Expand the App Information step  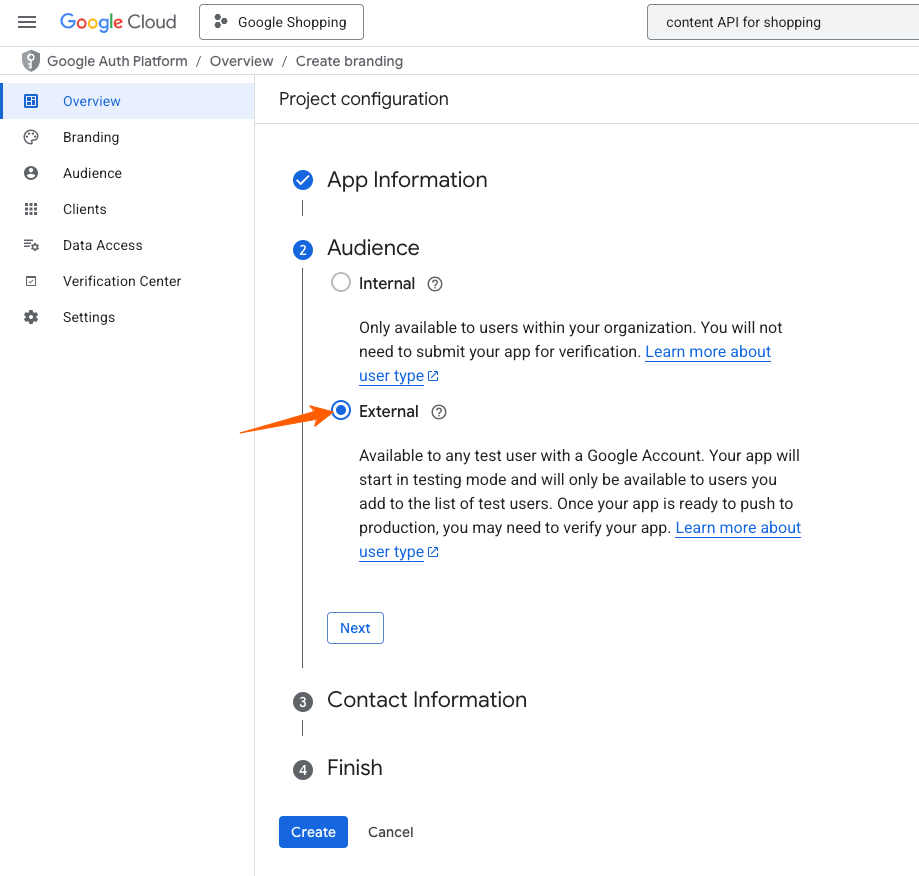pyautogui.click(x=407, y=180)
